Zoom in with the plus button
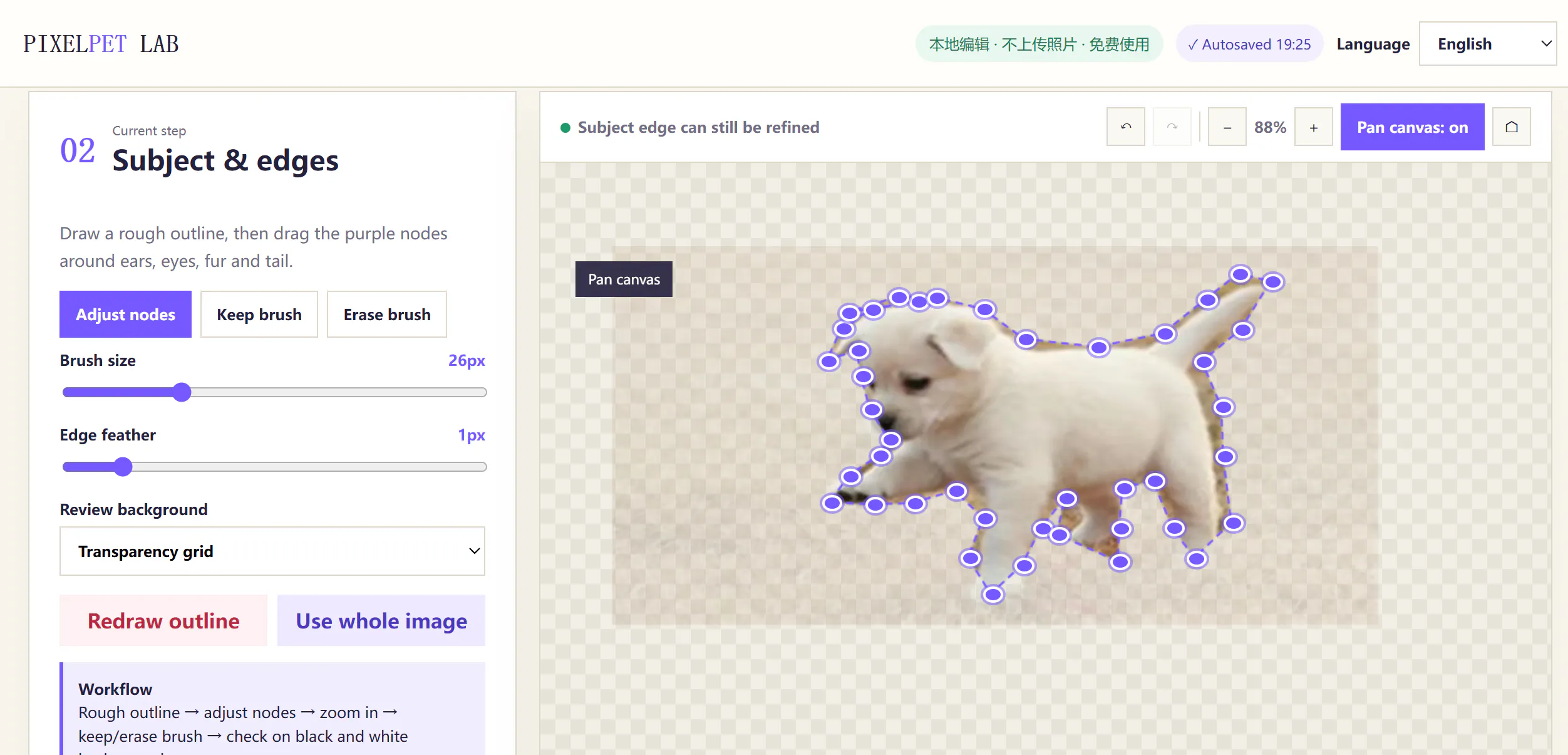Screen dimensions: 1568x755 click(1313, 127)
